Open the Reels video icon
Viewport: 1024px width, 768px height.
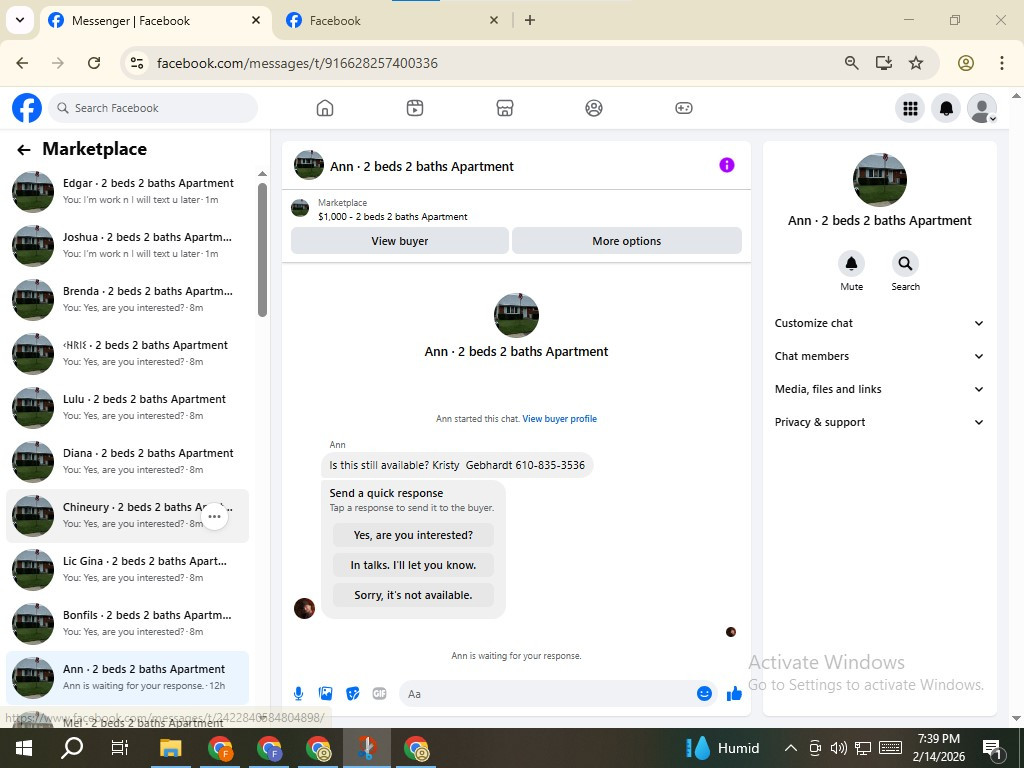click(415, 108)
